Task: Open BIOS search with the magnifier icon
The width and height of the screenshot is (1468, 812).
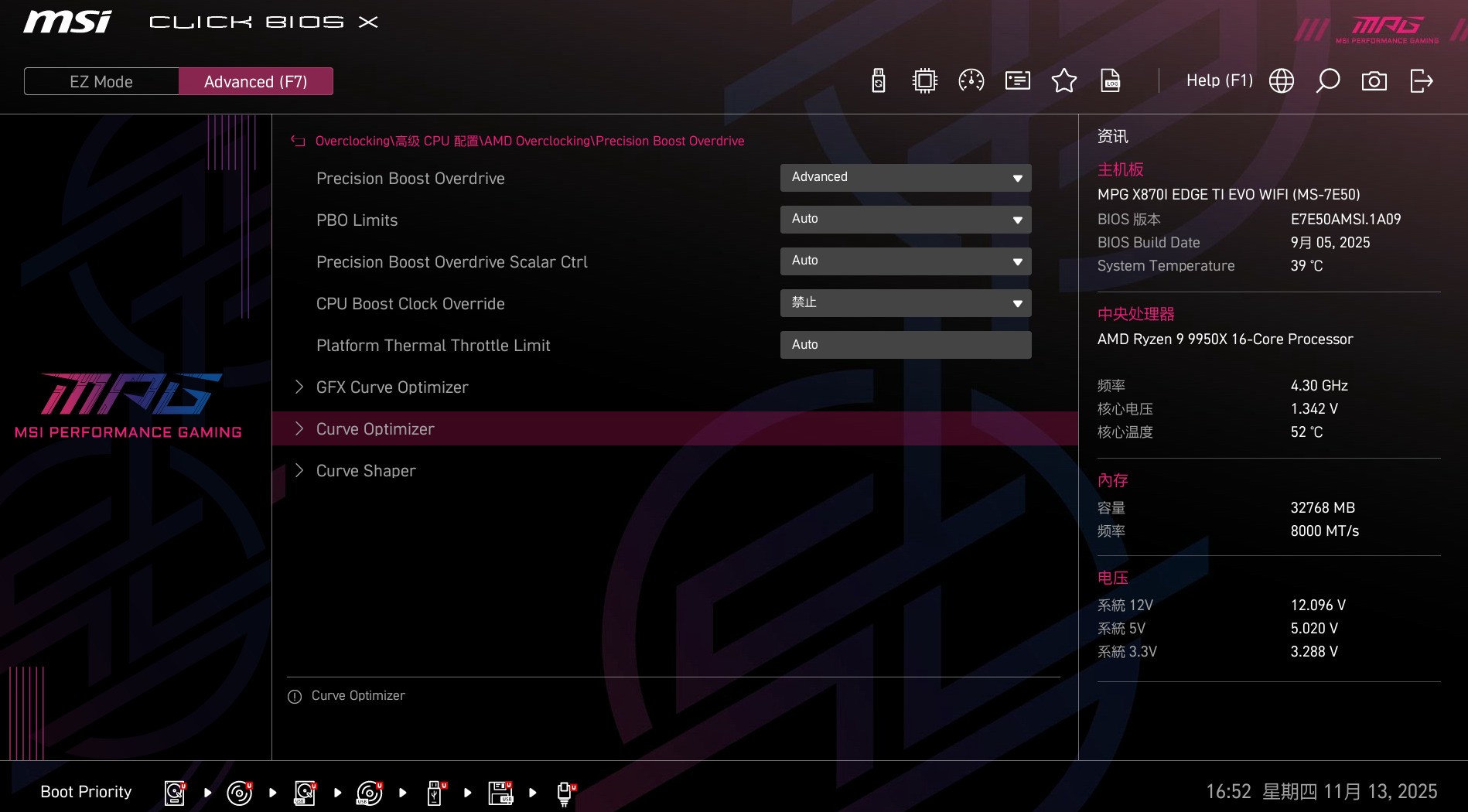Action: point(1328,80)
